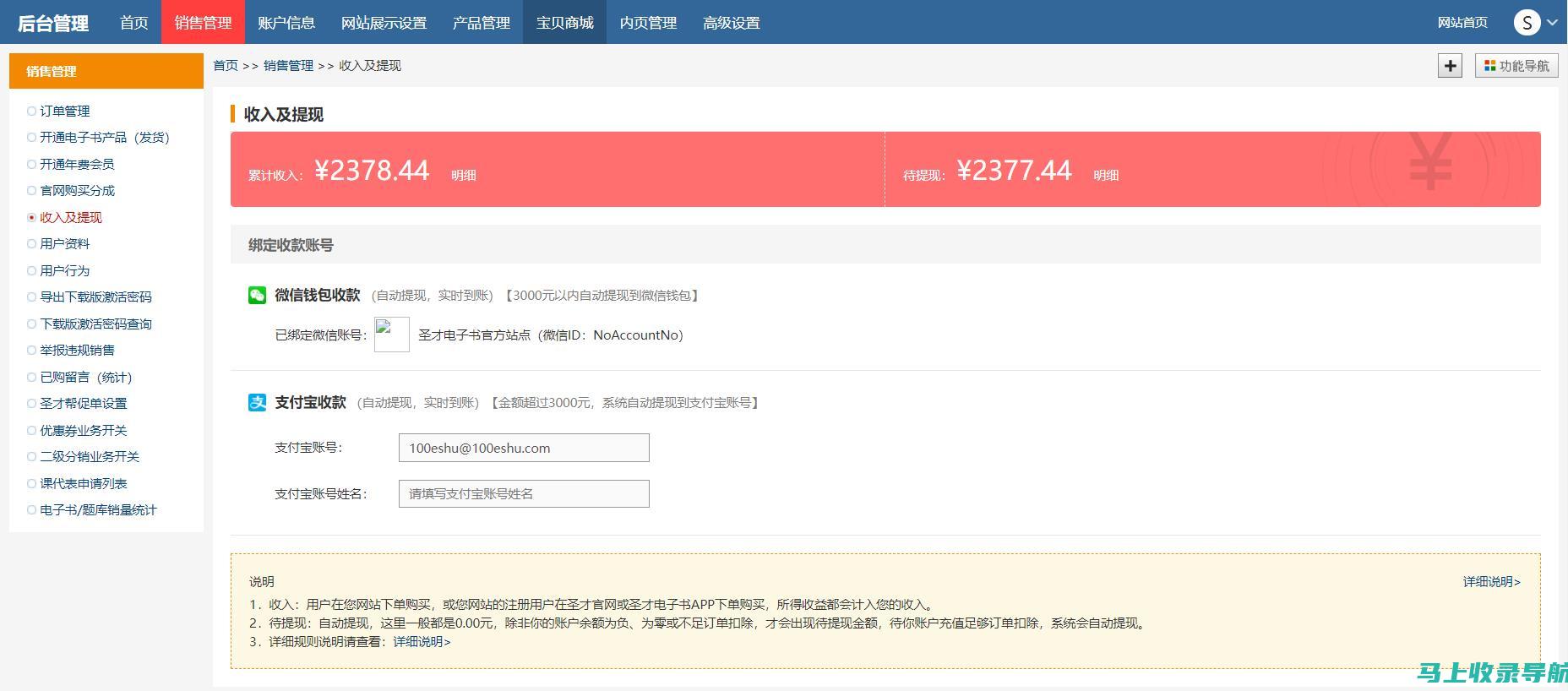Click the 绑定收款账号 section header

[885, 245]
